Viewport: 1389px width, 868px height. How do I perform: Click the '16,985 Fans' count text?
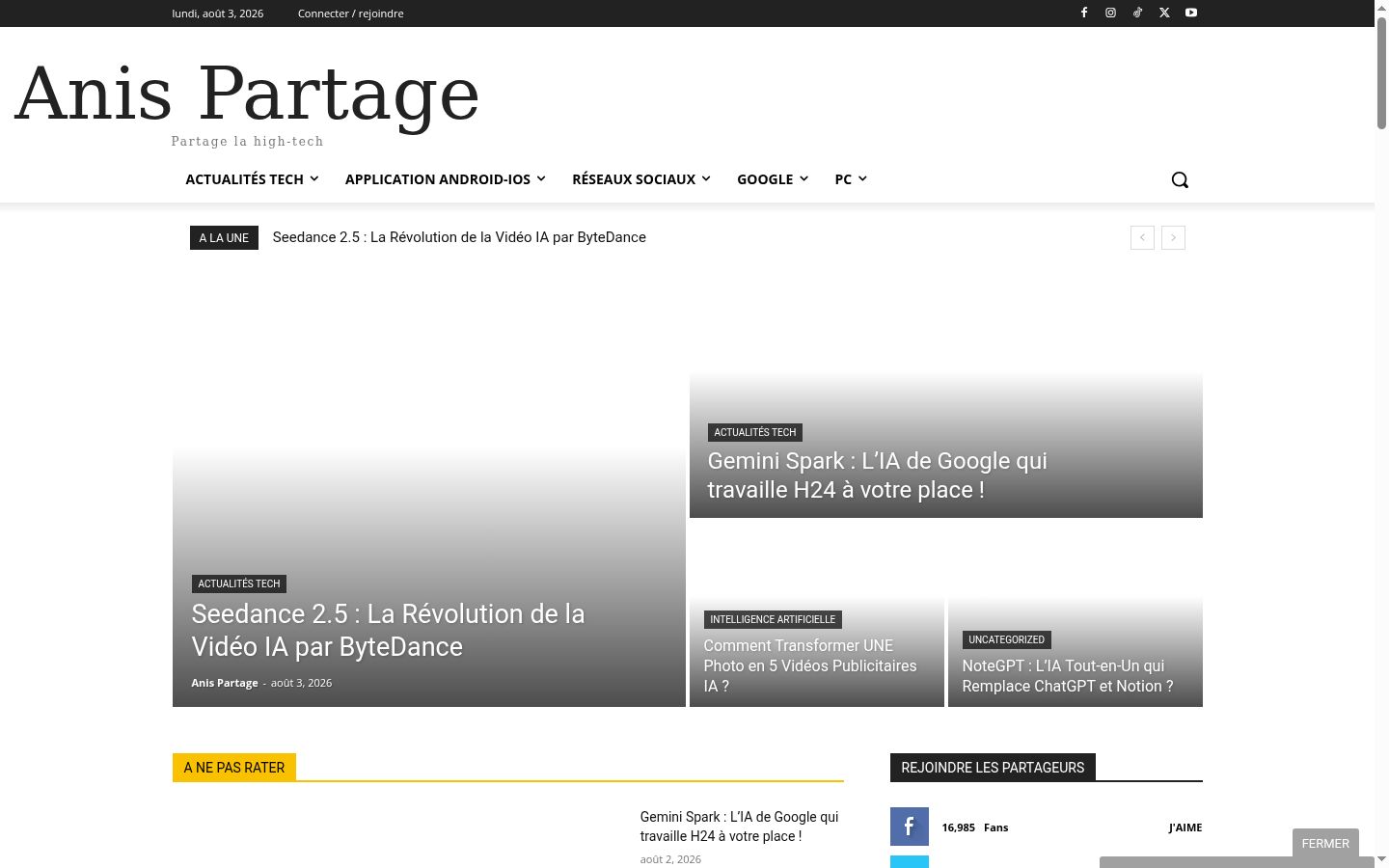tap(975, 827)
